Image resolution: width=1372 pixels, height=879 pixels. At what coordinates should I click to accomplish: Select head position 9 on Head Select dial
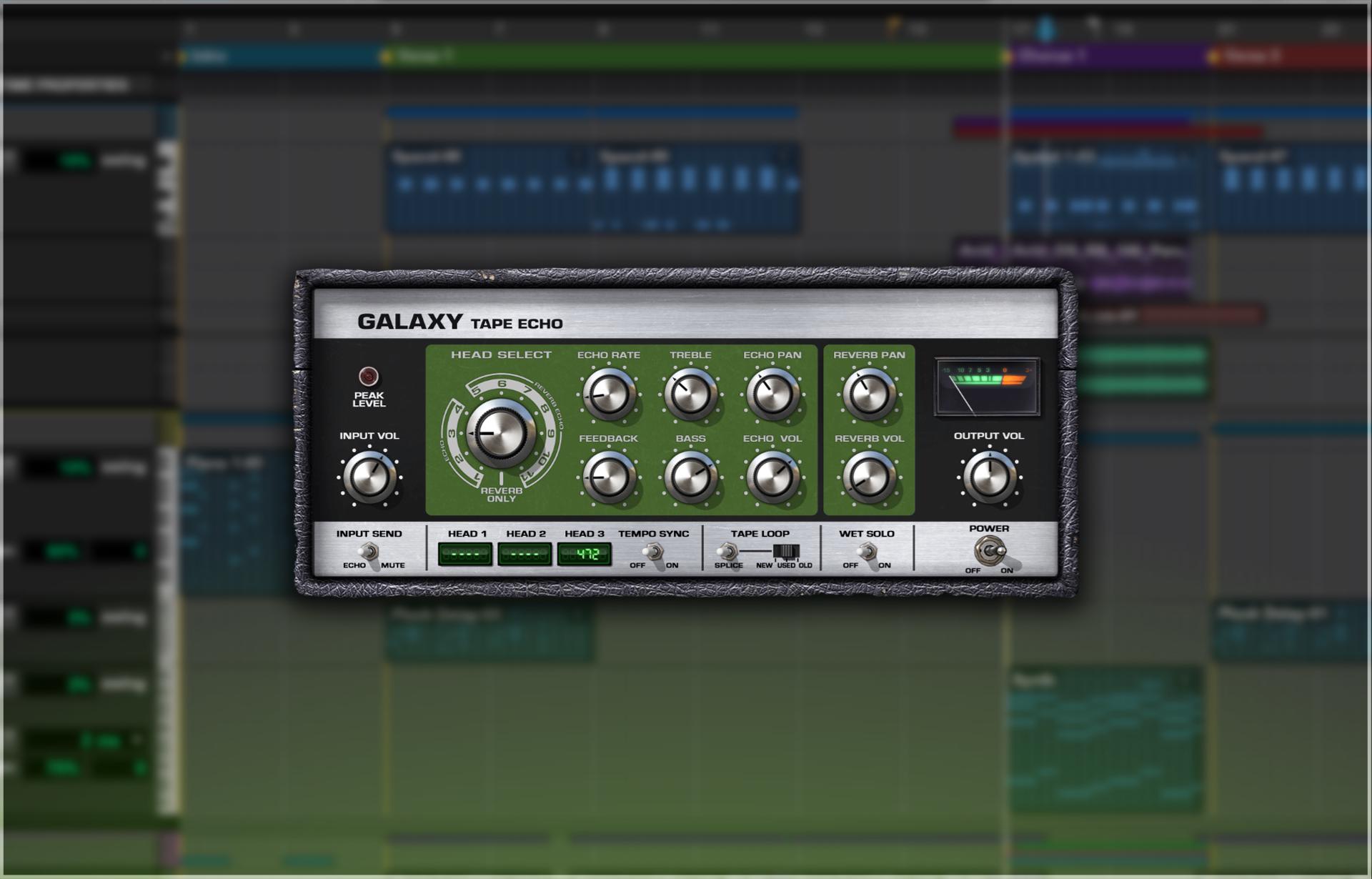tap(551, 434)
